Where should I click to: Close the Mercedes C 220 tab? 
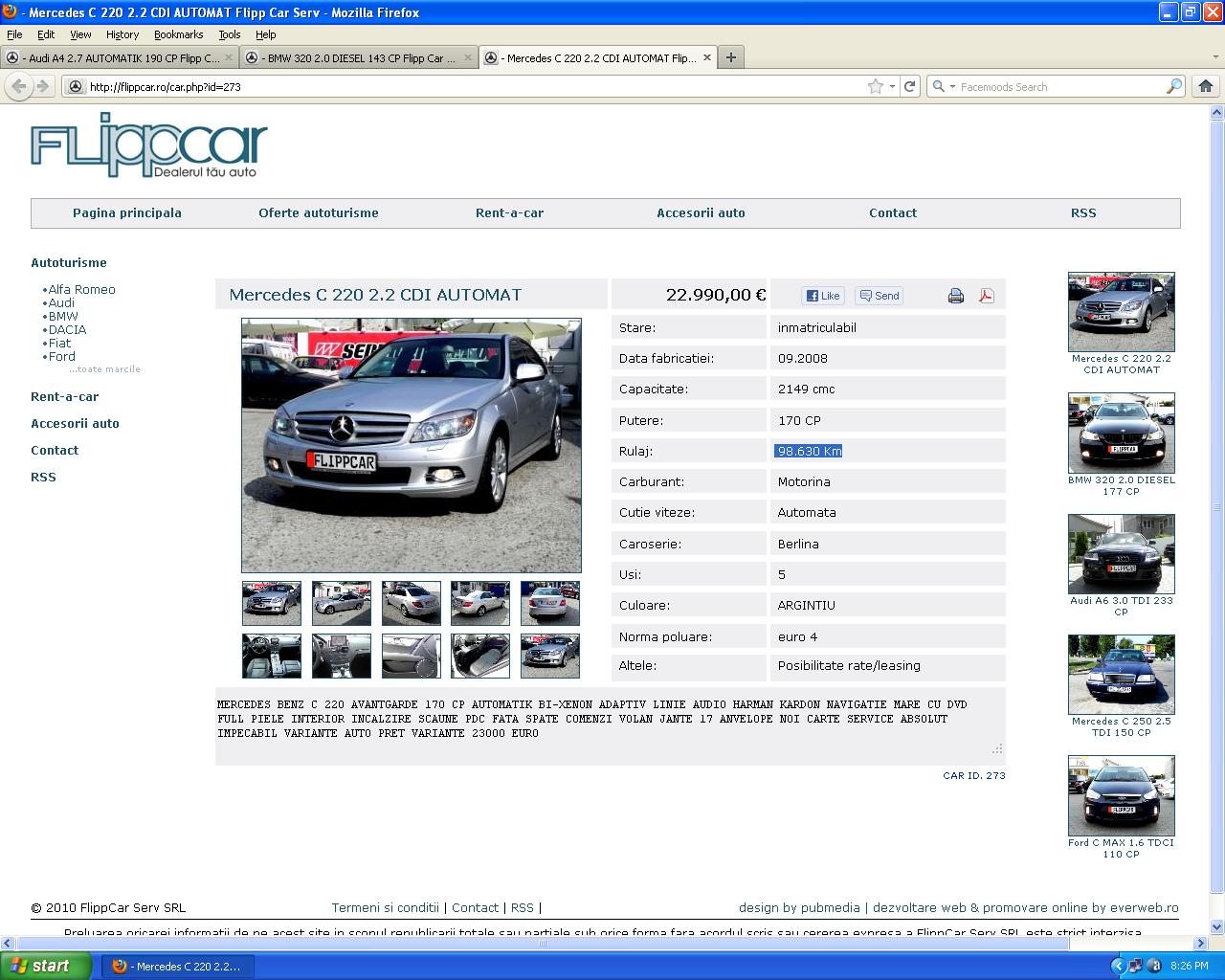tap(707, 57)
